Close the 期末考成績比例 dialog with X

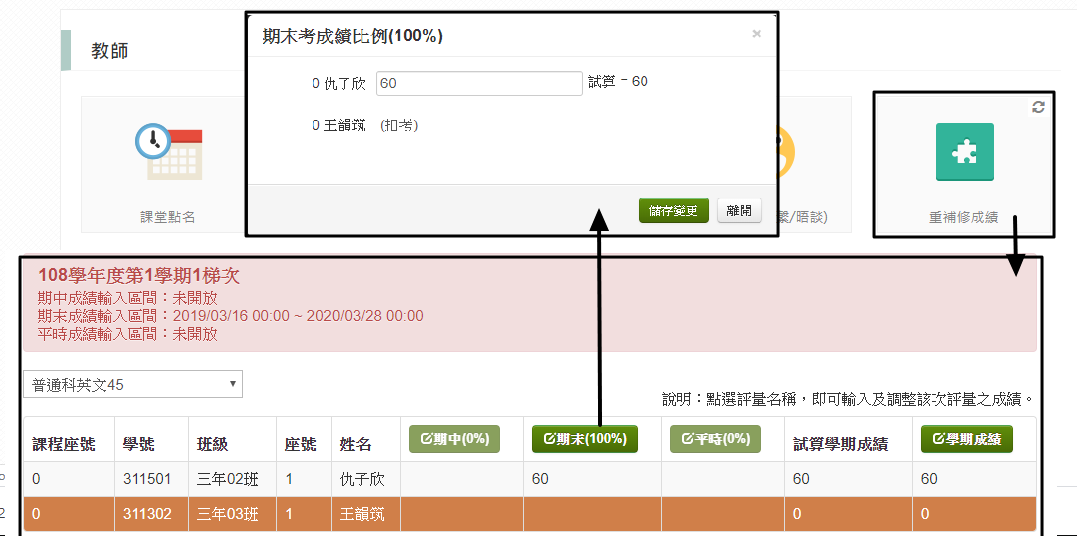tap(756, 34)
